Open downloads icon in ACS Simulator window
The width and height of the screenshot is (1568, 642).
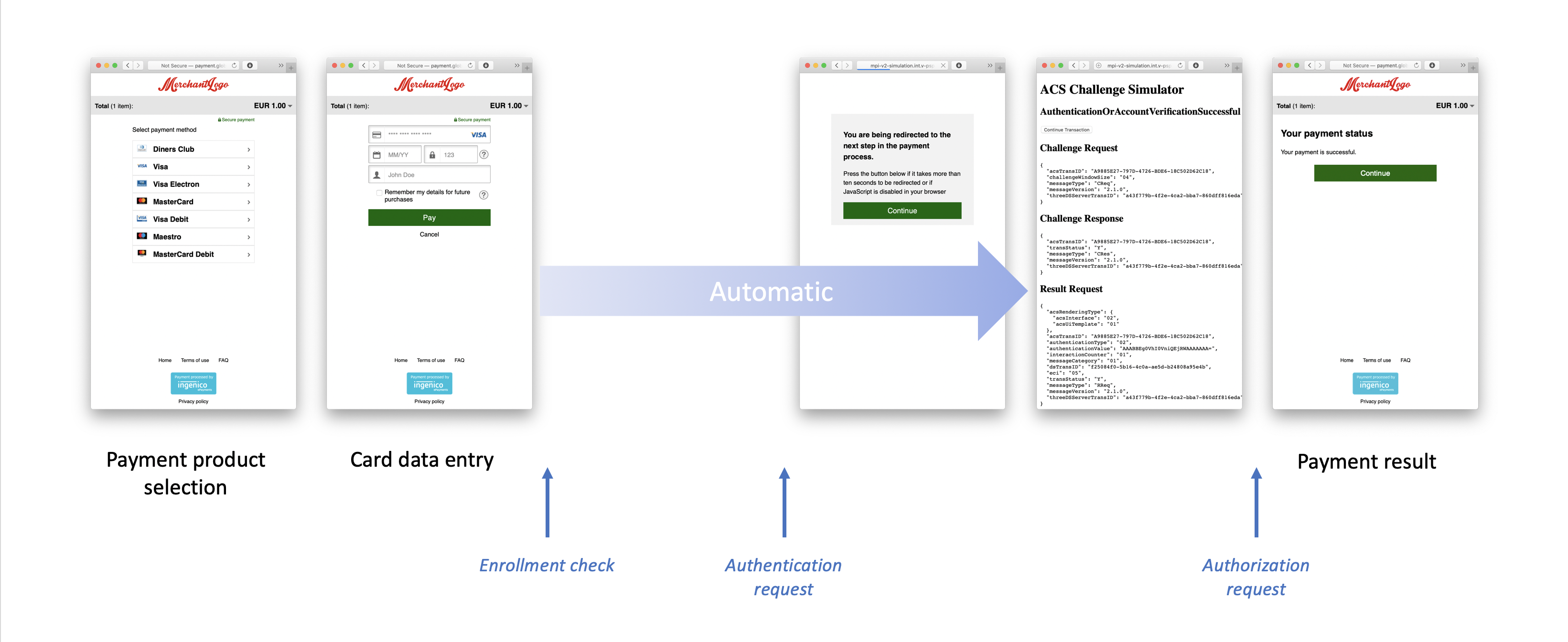pyautogui.click(x=1195, y=66)
